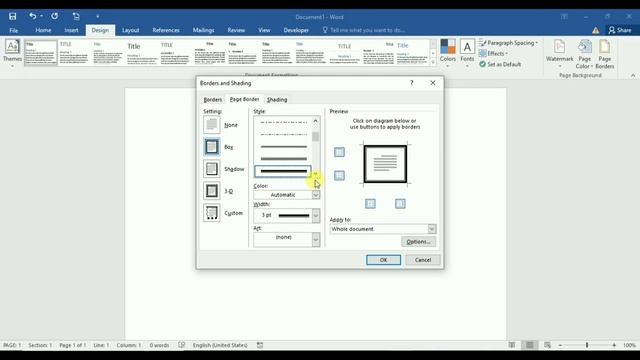The image size is (640, 360).
Task: Toggle the left border in preview
Action: coord(370,203)
